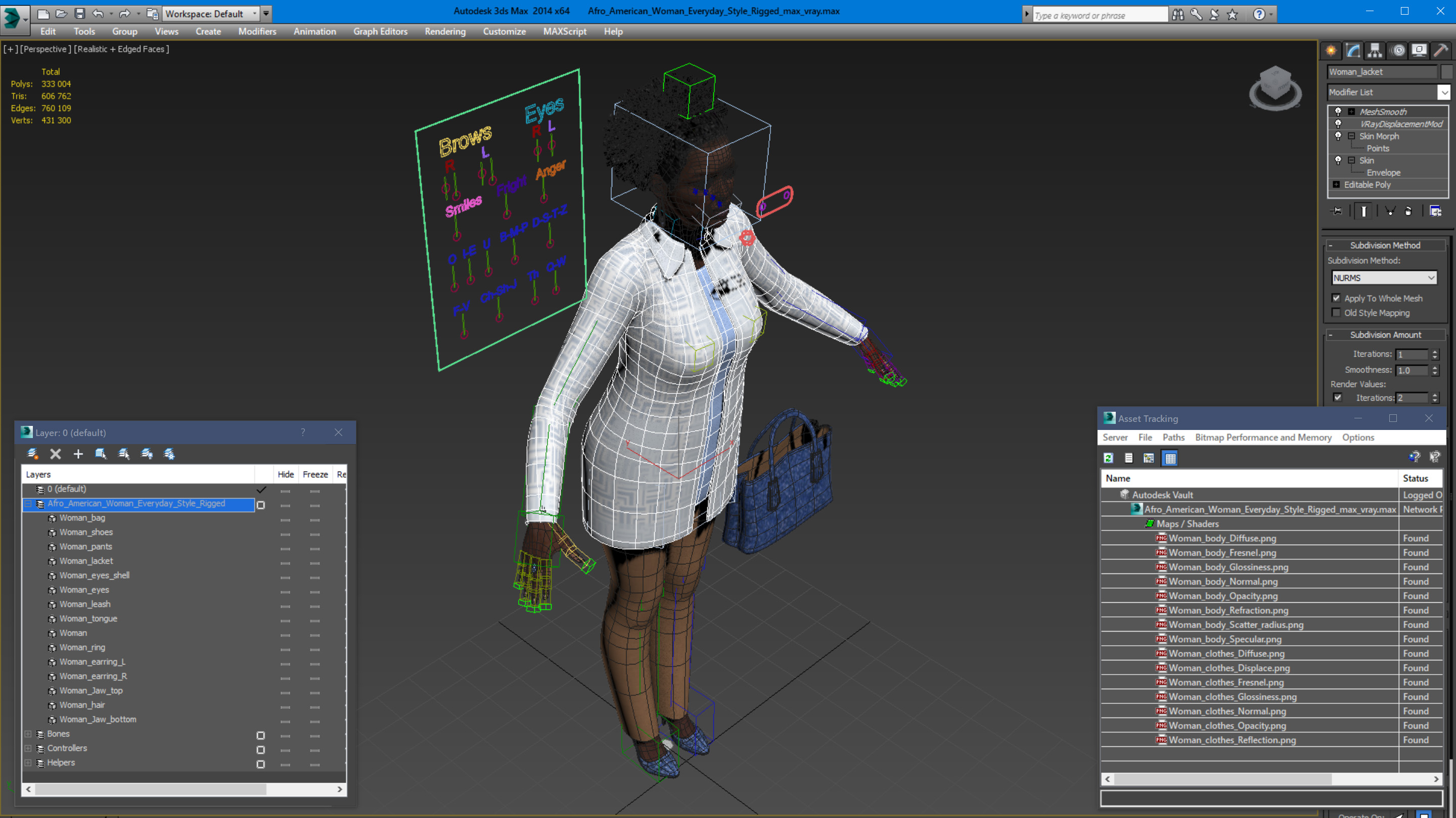The height and width of the screenshot is (818, 1456).
Task: Open the Graph Editors menu
Action: point(380,32)
